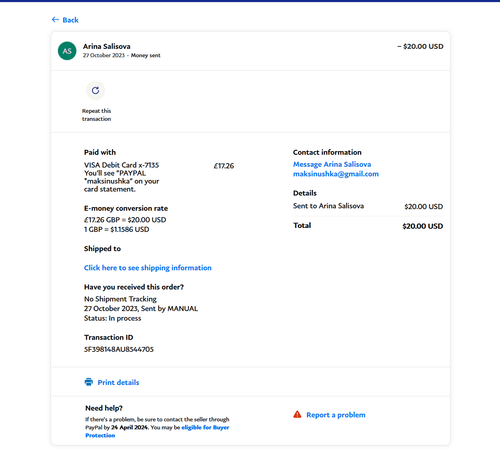Open the Print details link
Viewport: 500px width, 473px height.
point(118,382)
